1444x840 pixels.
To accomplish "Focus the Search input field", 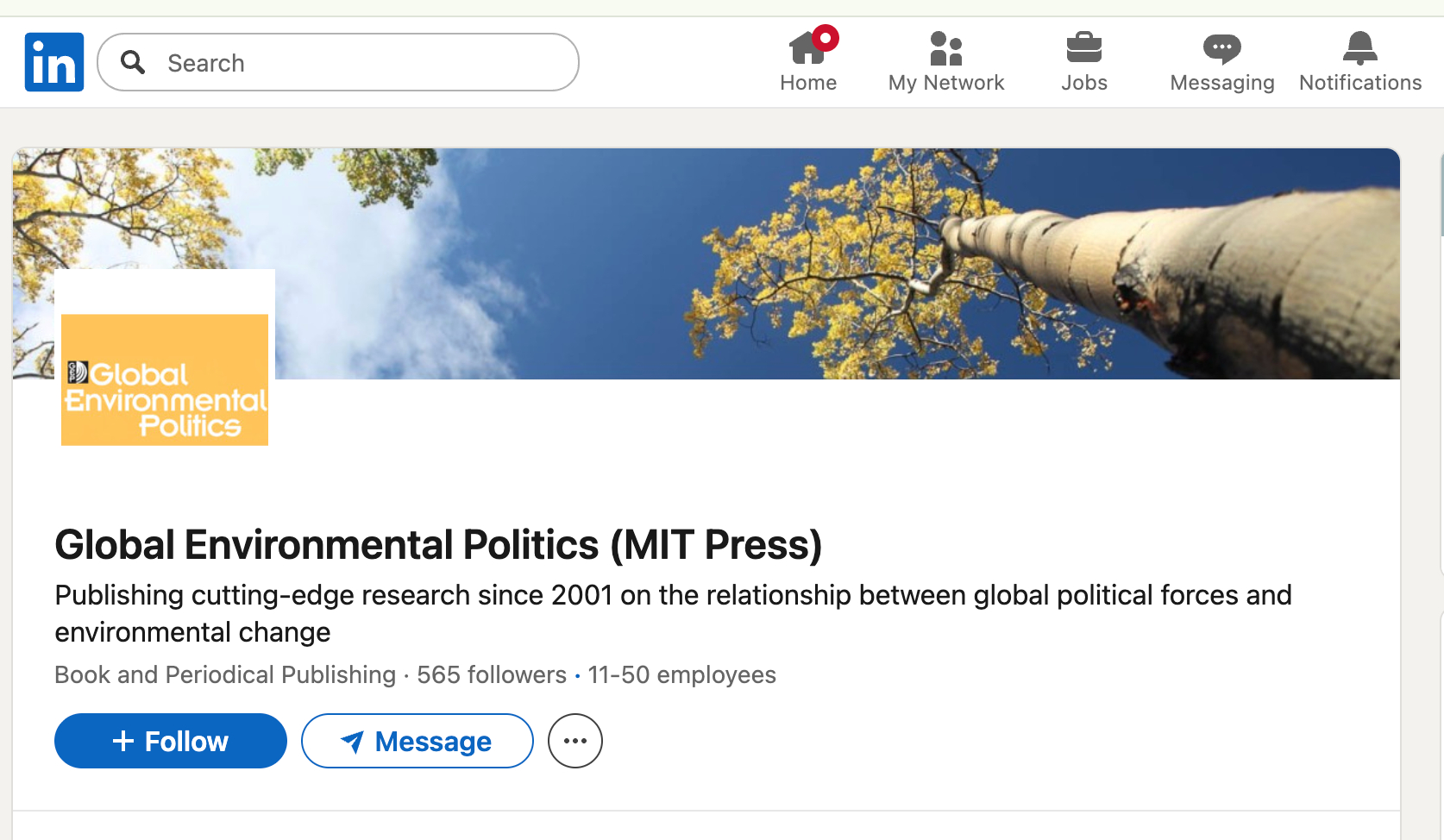I will point(362,62).
